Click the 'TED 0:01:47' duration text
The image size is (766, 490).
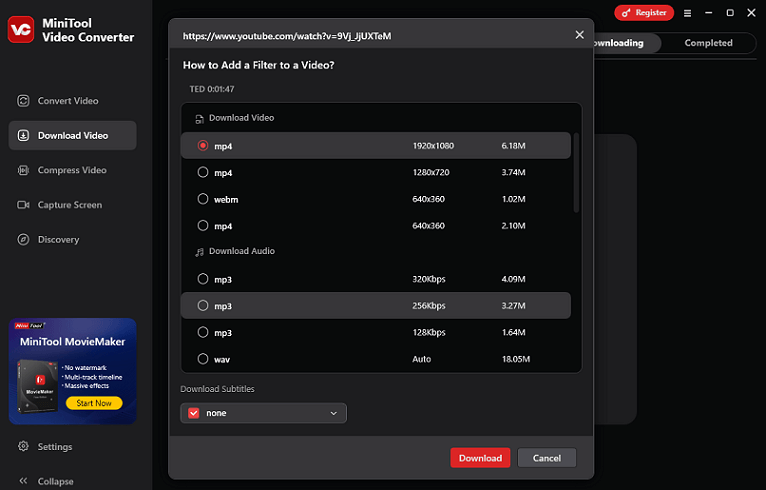[x=212, y=89]
